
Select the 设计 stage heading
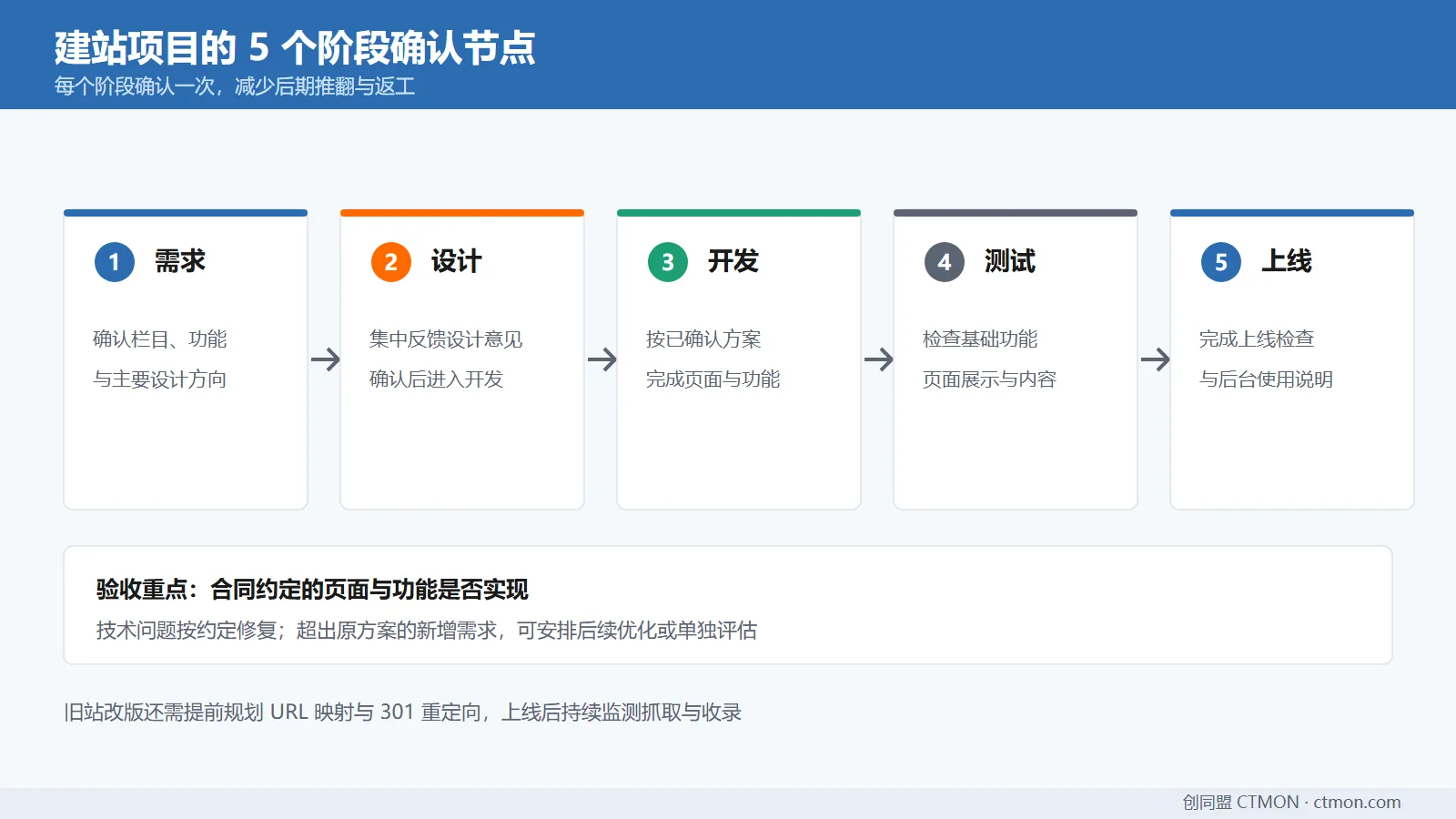457,261
